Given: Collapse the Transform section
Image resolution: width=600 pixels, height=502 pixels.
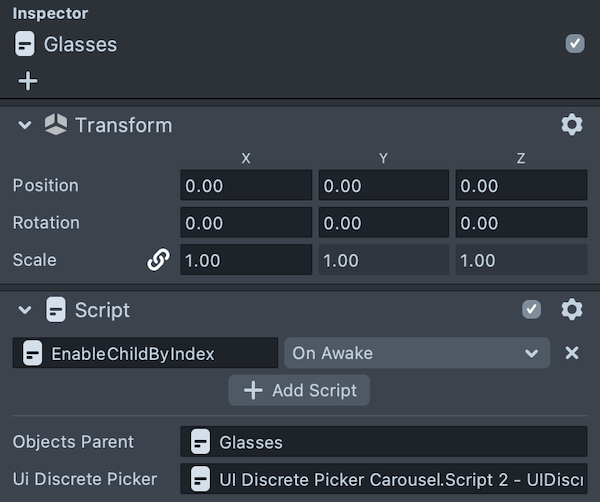Looking at the screenshot, I should [x=25, y=125].
